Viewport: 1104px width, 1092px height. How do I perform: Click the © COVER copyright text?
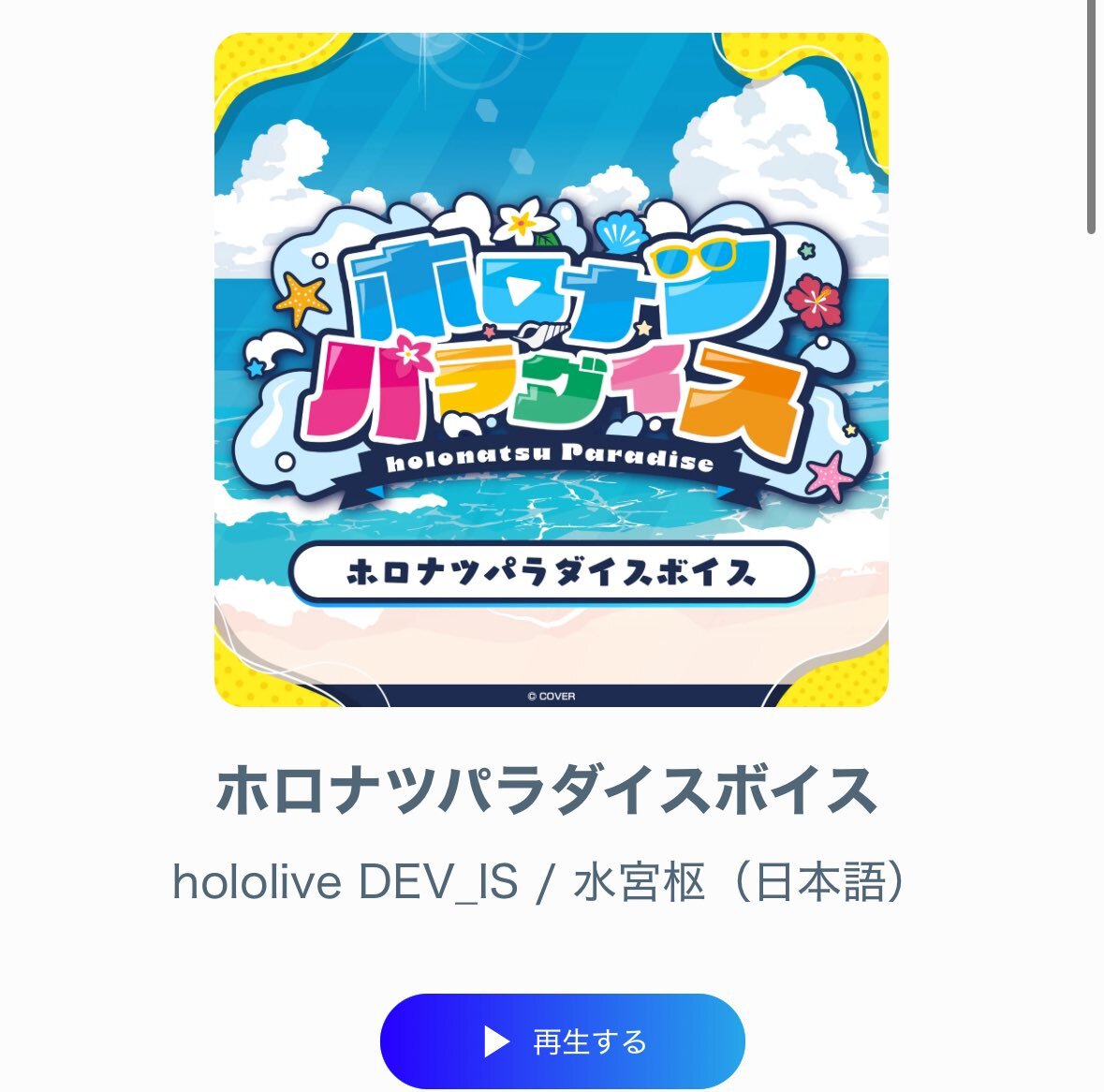click(552, 697)
